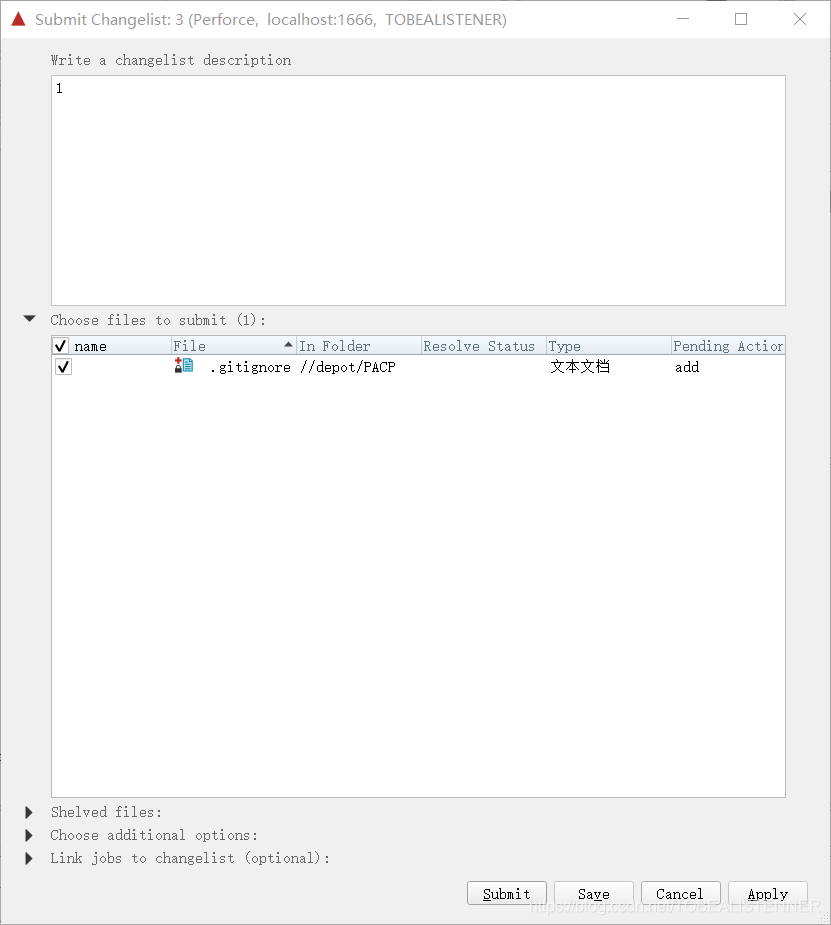Expand Link jobs to changelist section

click(28, 858)
